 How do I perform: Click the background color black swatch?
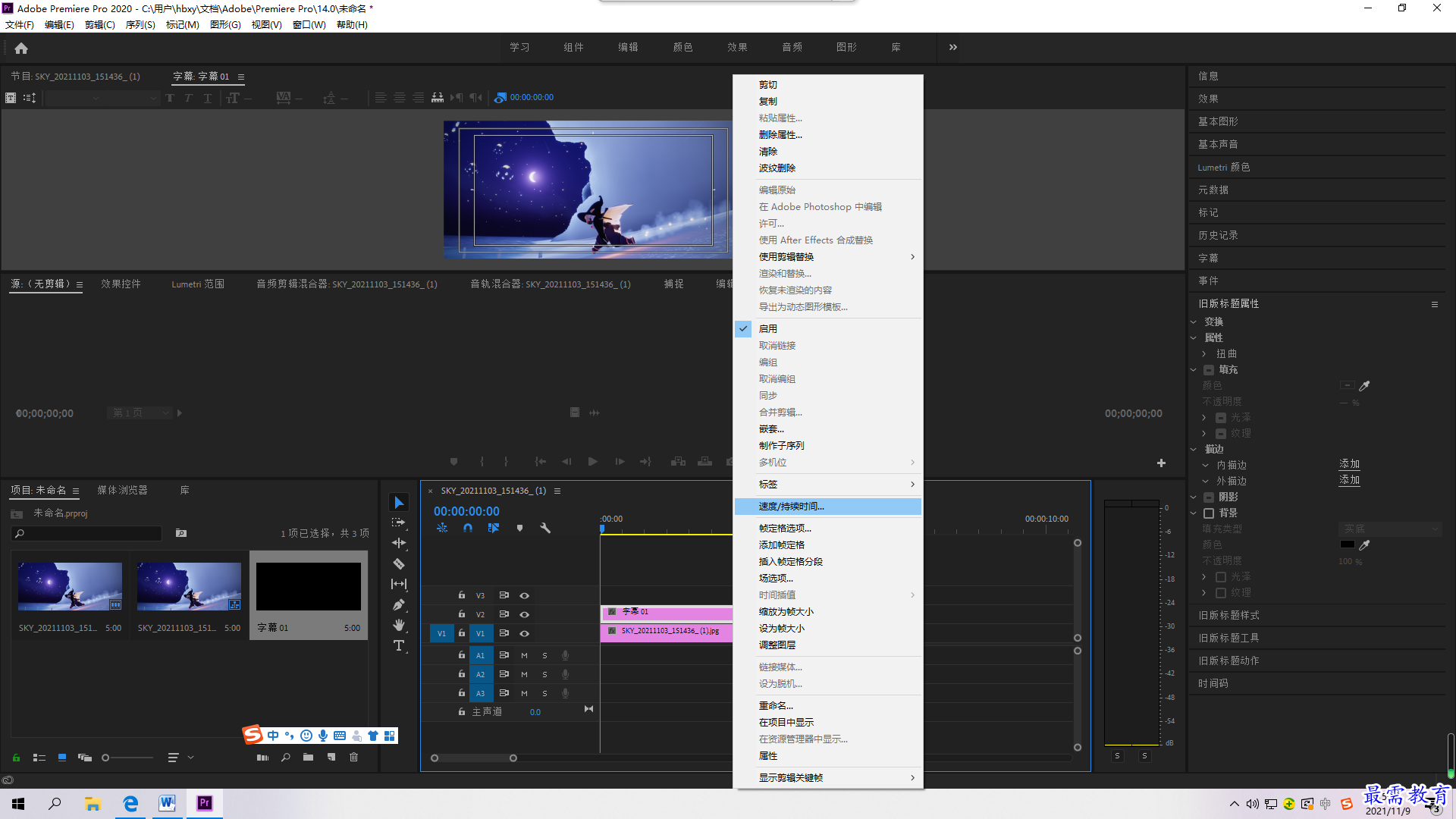1347,544
